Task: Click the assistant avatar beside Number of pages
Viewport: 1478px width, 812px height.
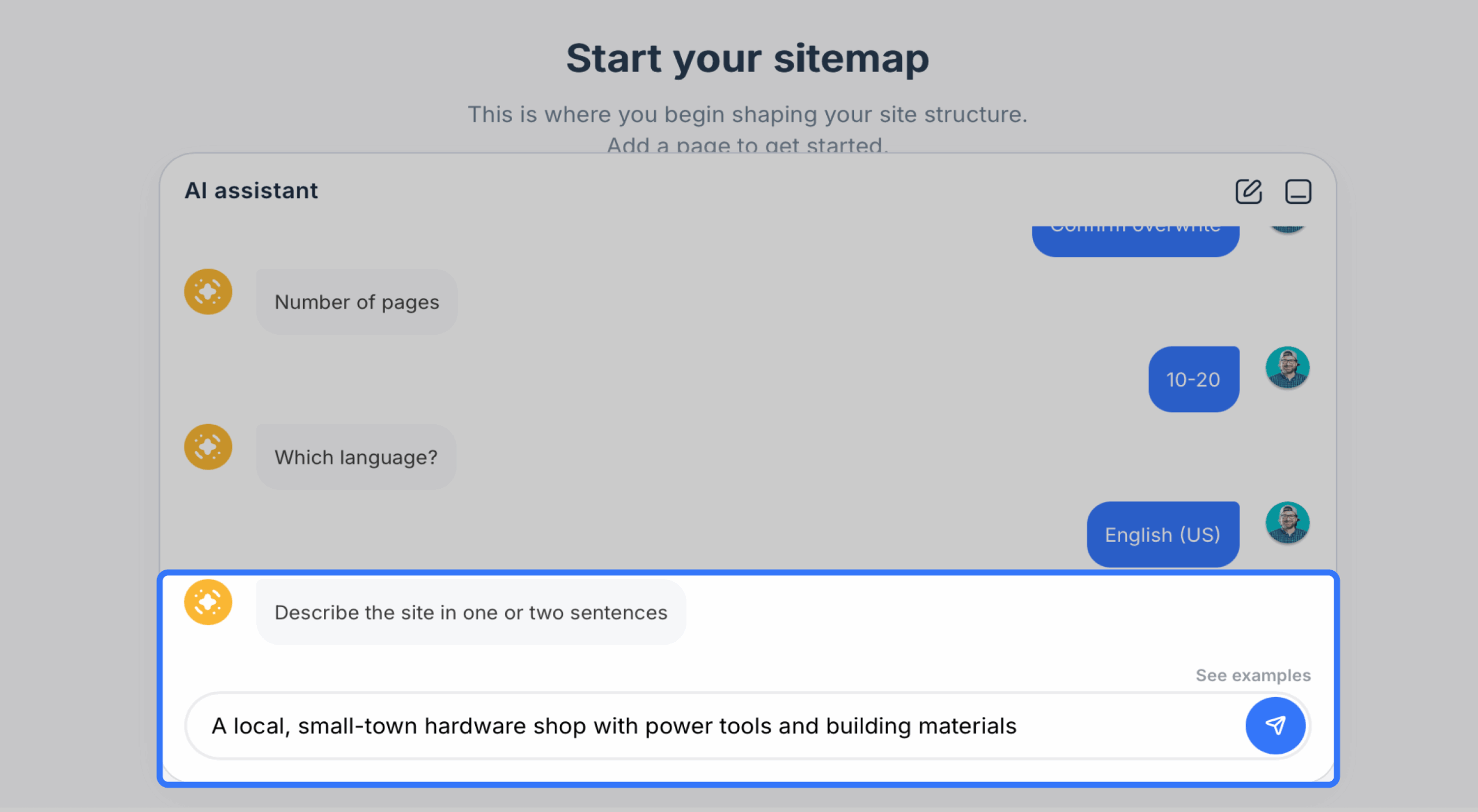Action: [x=208, y=291]
